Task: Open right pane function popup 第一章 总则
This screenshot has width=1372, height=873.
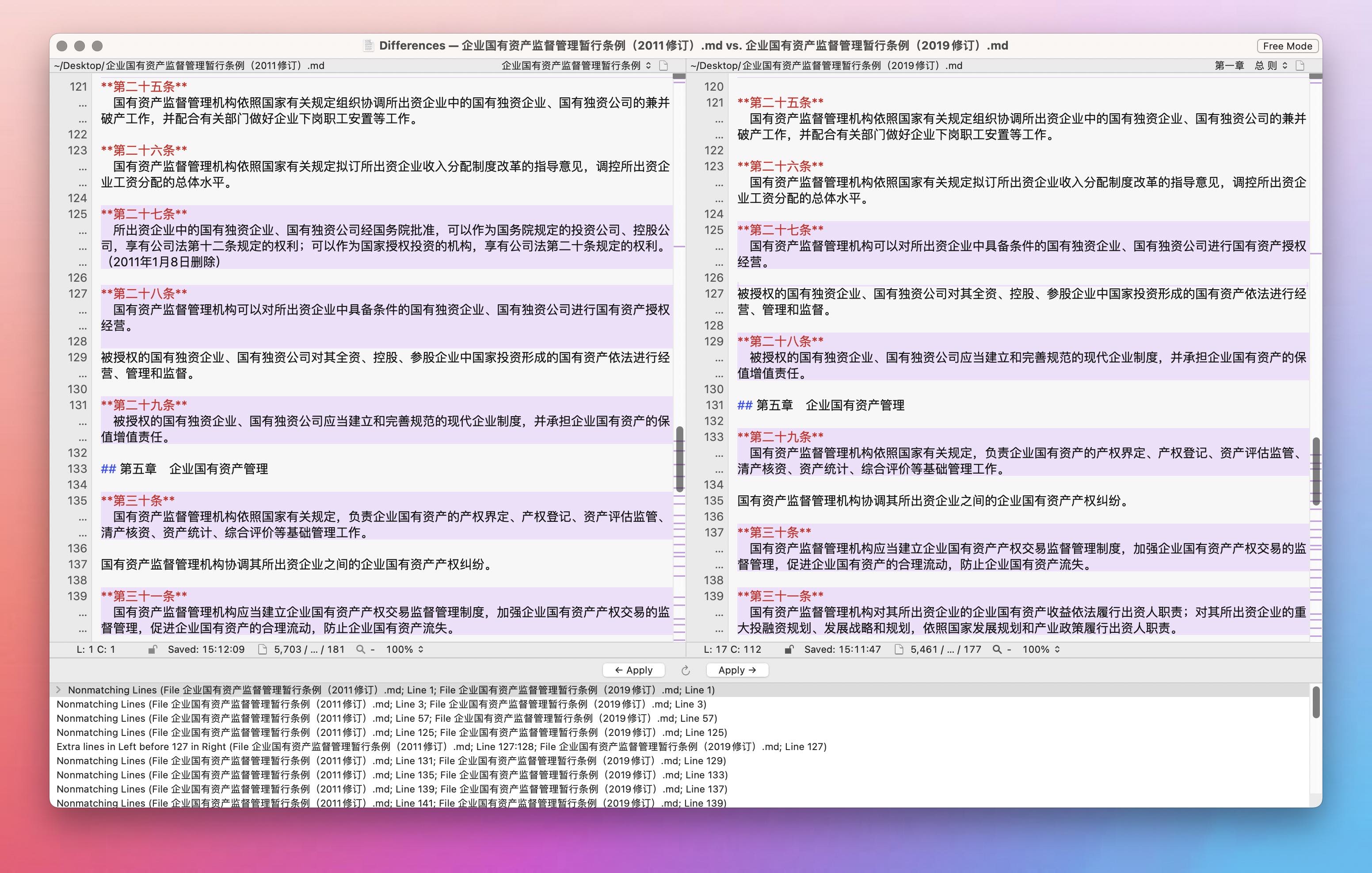Action: (1250, 65)
